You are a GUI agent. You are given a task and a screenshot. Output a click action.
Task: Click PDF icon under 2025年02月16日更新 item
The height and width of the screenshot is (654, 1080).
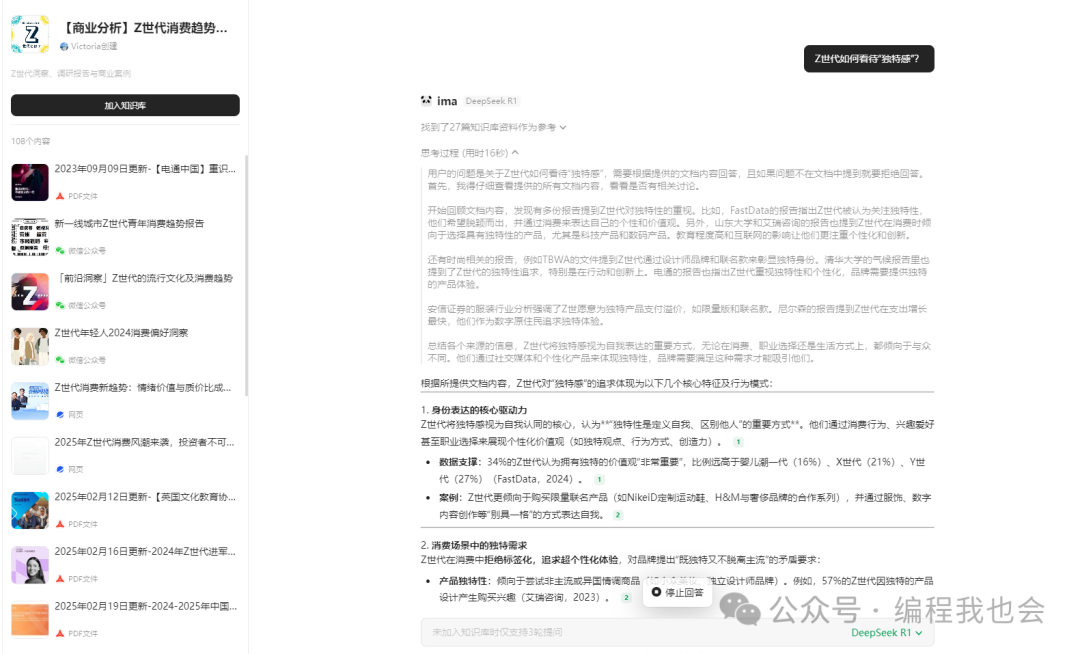(60, 579)
